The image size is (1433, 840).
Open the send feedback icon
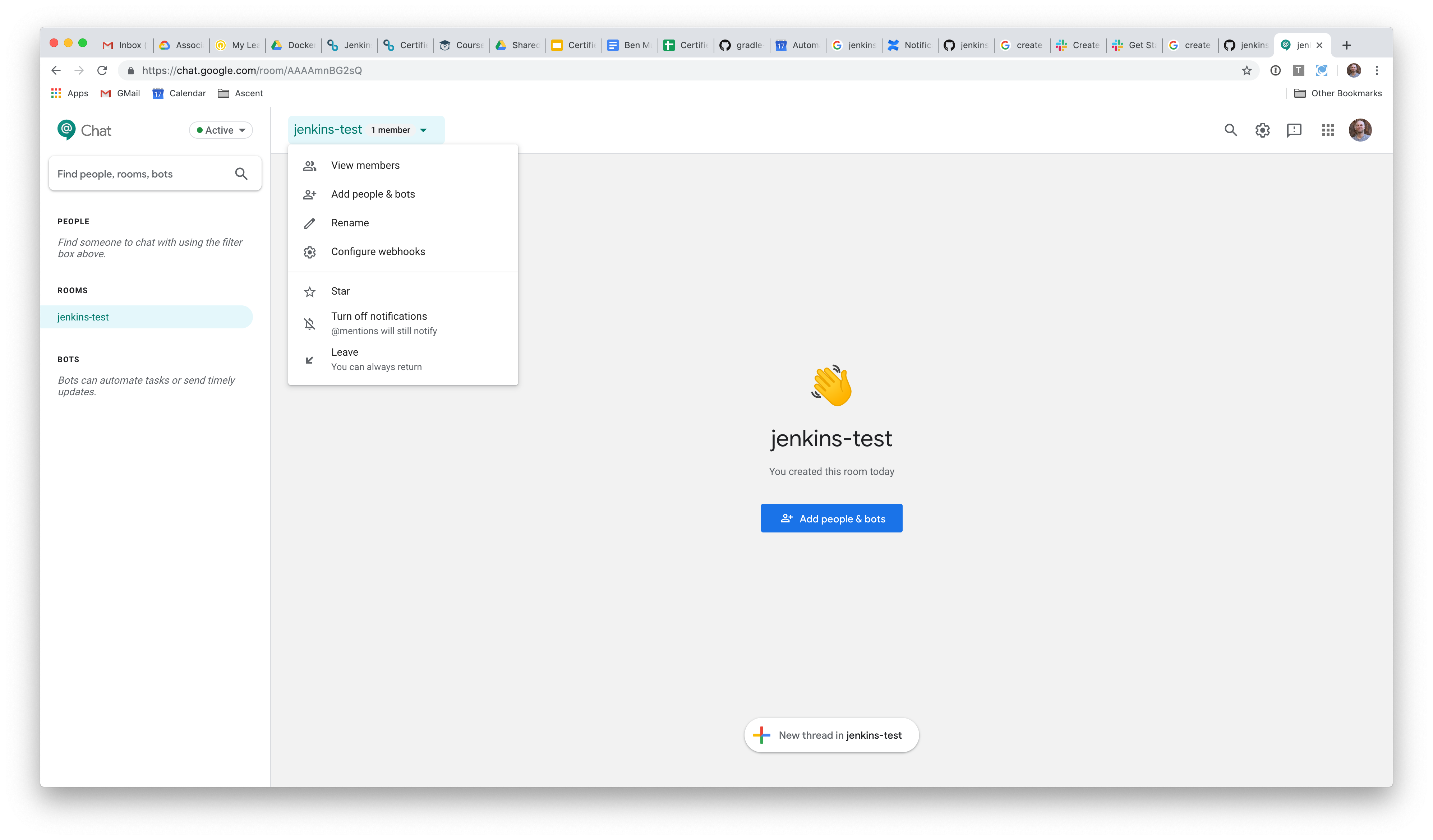click(x=1294, y=130)
